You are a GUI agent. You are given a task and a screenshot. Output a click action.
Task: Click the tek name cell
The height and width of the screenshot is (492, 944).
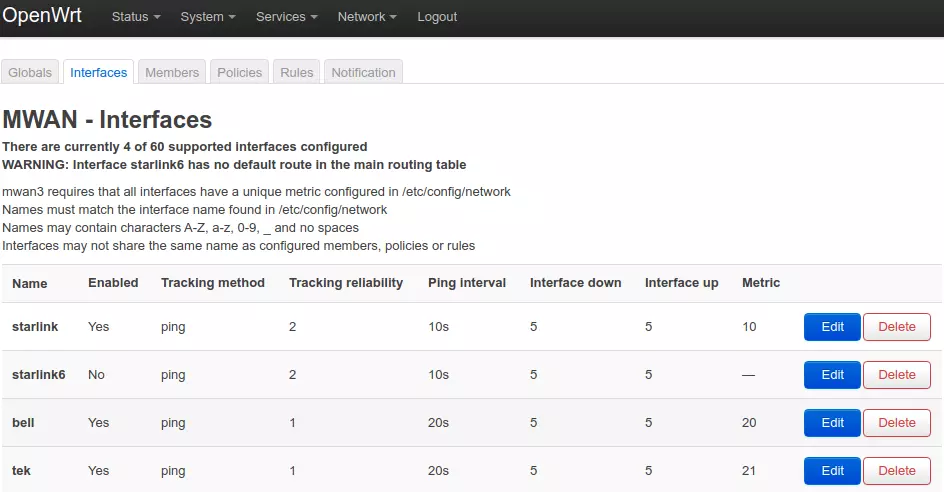pyautogui.click(x=21, y=471)
